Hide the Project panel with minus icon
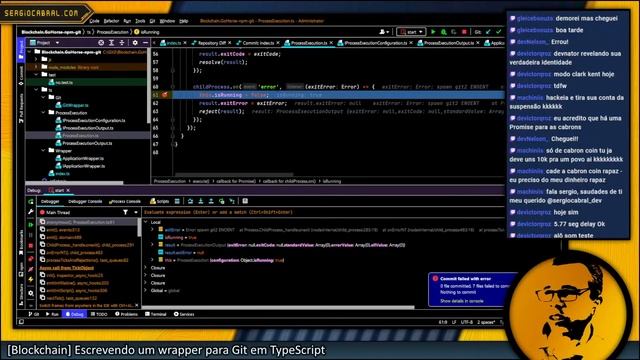Image resolution: width=640 pixels, height=360 pixels. tap(145, 42)
